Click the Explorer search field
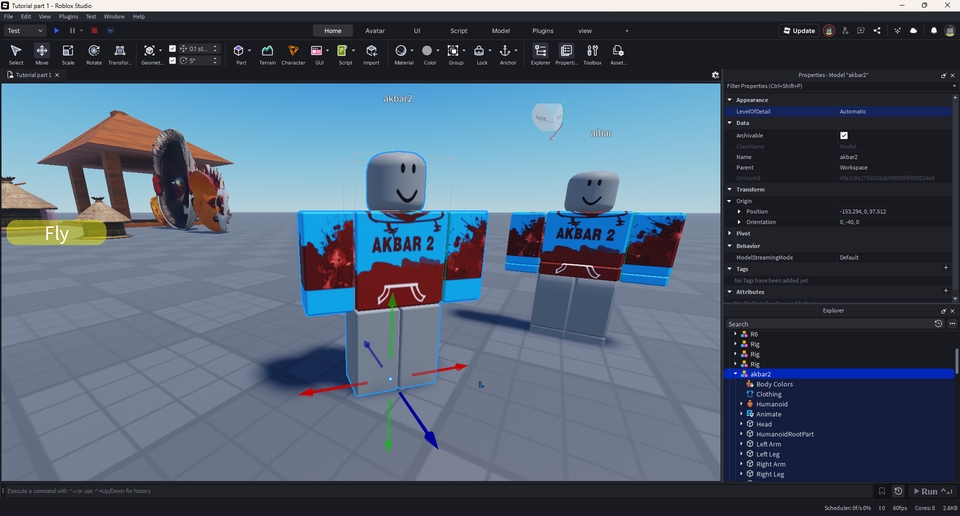Screen dimensions: 960x516 pyautogui.click(x=828, y=324)
